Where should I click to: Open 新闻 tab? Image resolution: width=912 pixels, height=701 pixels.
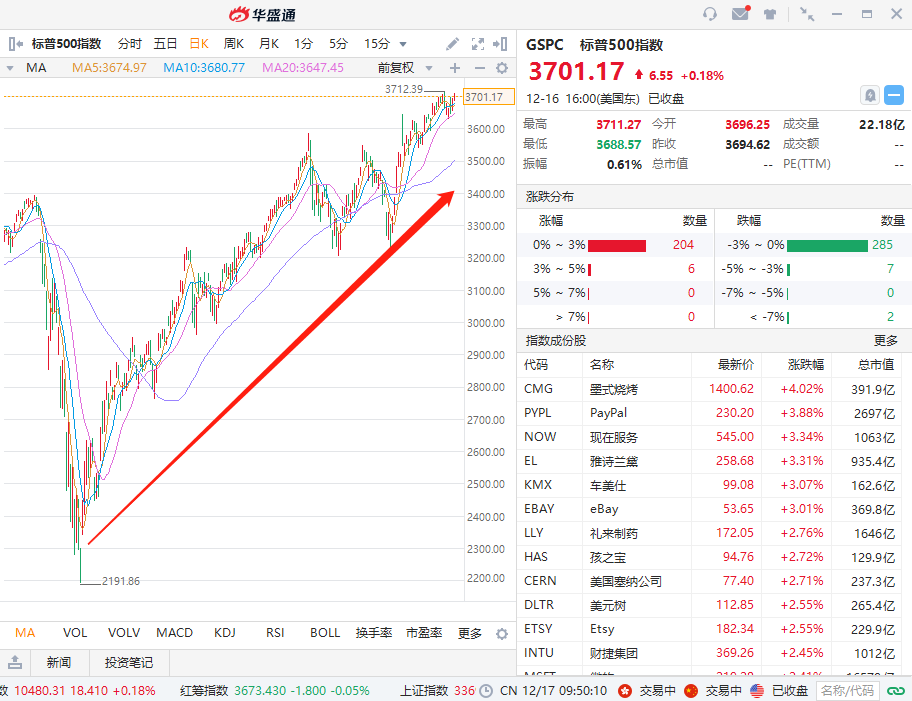[59, 663]
